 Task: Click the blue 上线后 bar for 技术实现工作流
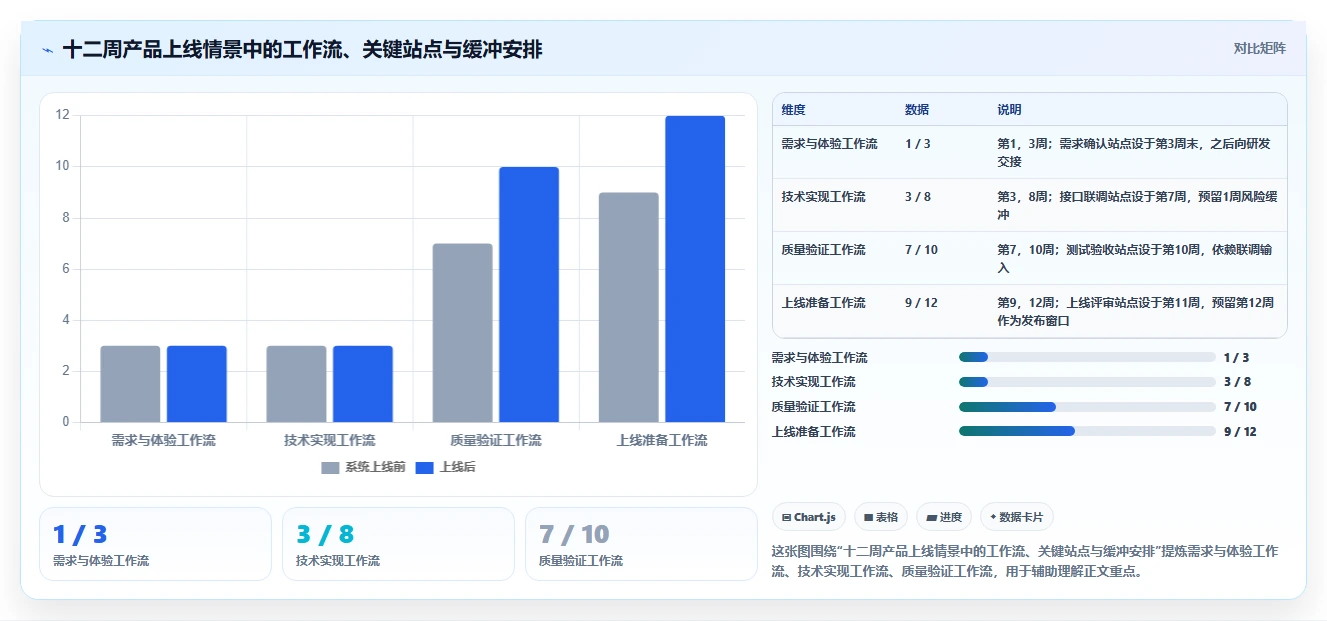click(363, 384)
